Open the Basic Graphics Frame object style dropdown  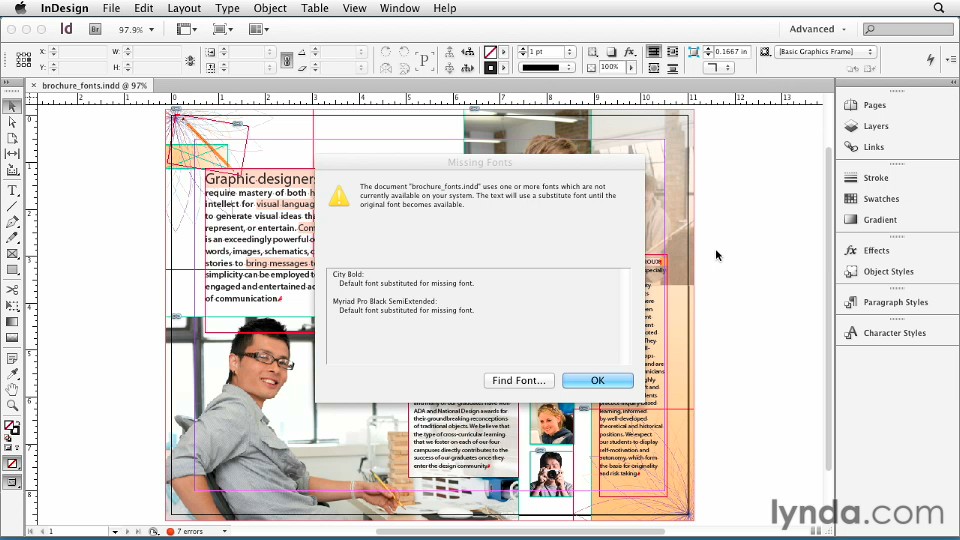click(827, 52)
